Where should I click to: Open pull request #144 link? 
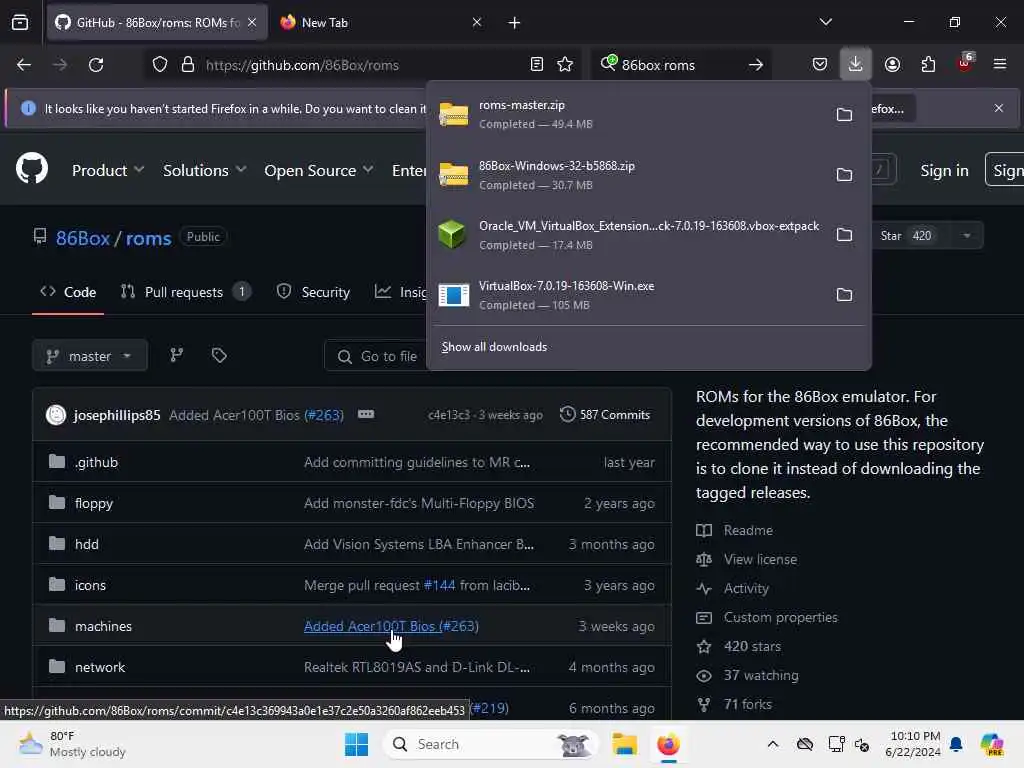(440, 585)
